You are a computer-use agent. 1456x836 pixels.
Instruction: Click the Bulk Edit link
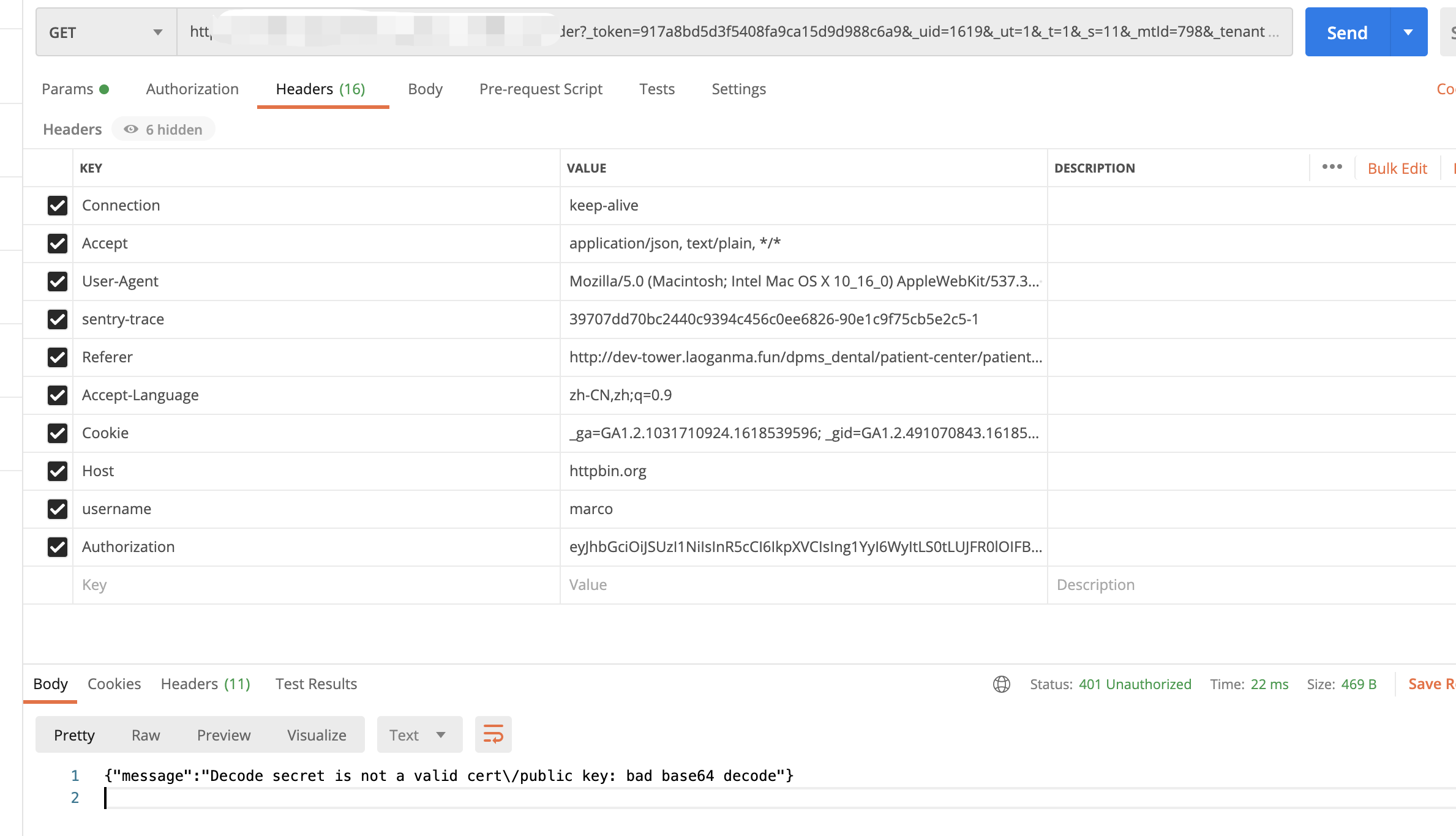[1397, 168]
